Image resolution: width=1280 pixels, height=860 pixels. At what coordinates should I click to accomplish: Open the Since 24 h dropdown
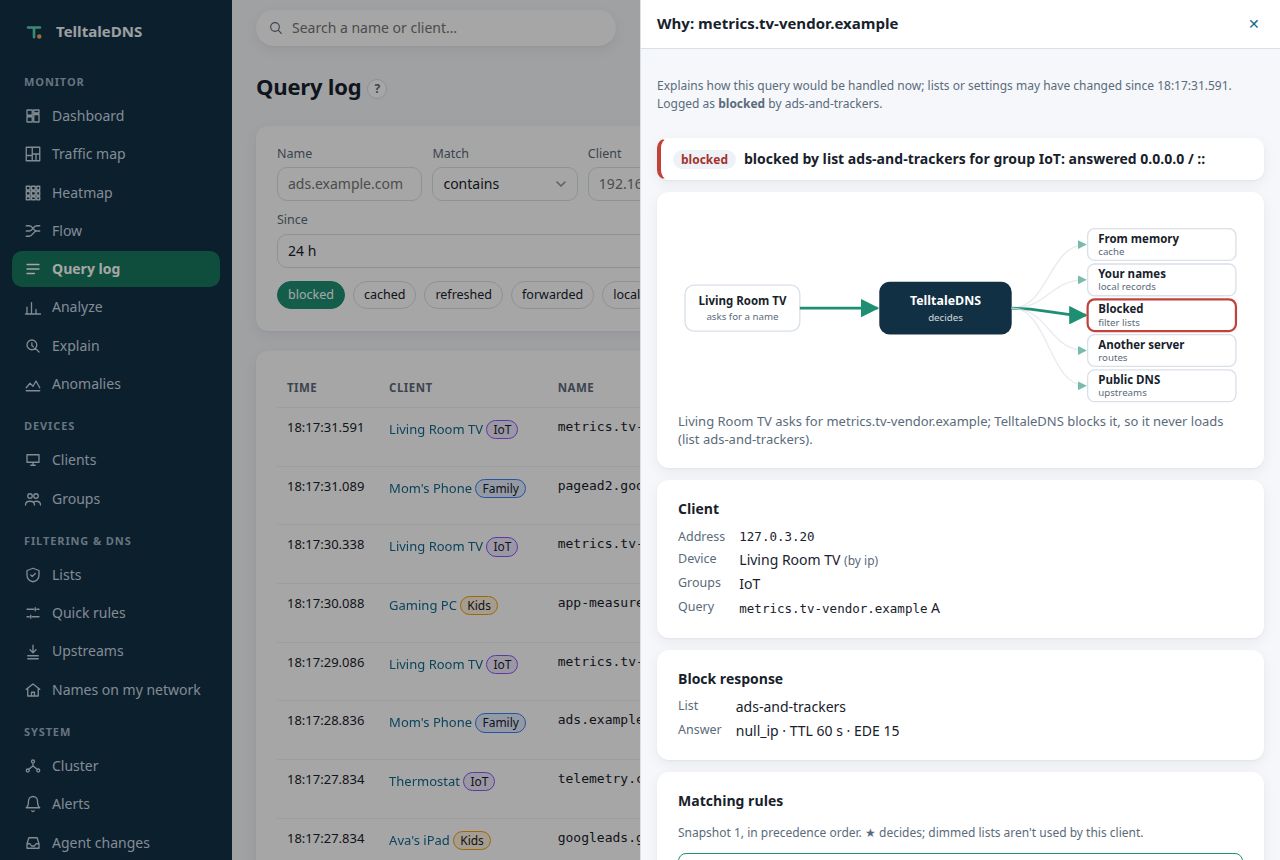click(458, 251)
